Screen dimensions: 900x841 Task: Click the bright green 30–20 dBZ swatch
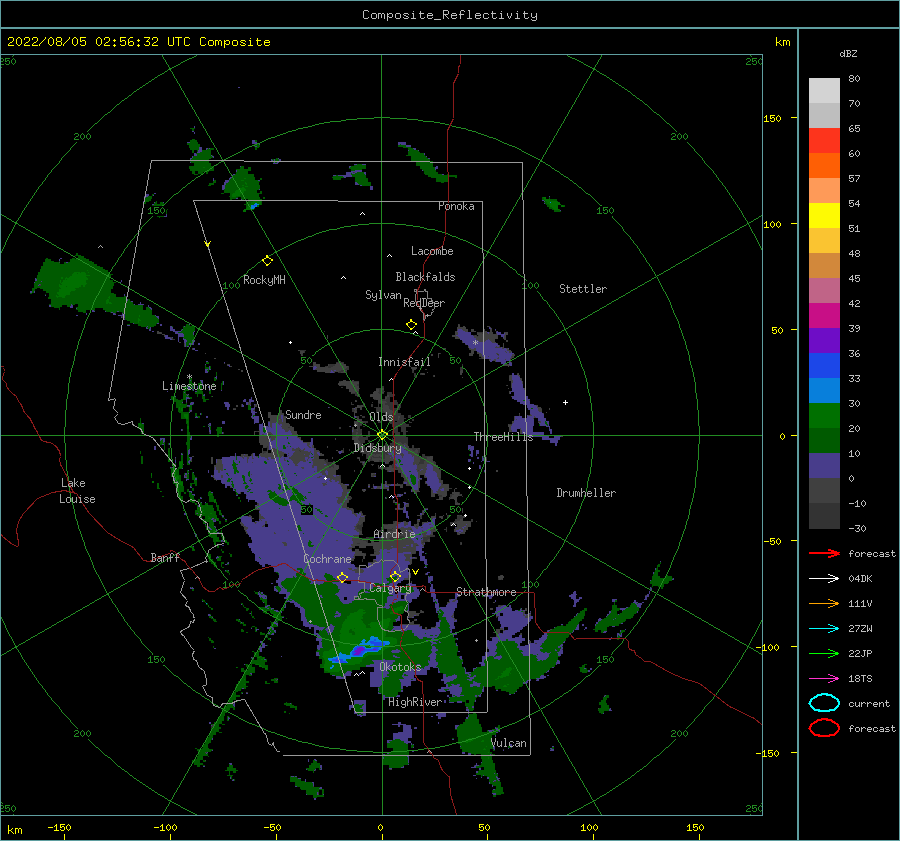[x=824, y=416]
